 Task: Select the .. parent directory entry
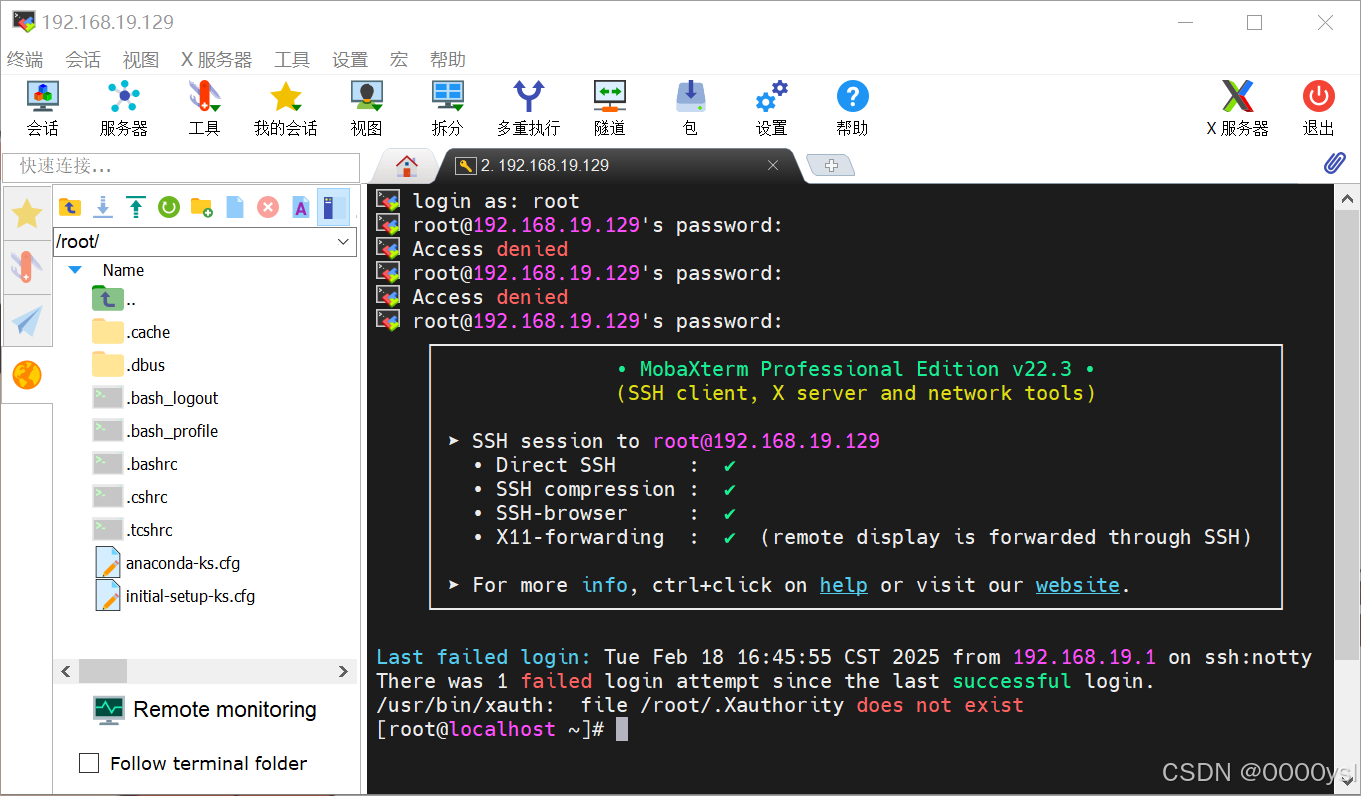click(x=114, y=299)
